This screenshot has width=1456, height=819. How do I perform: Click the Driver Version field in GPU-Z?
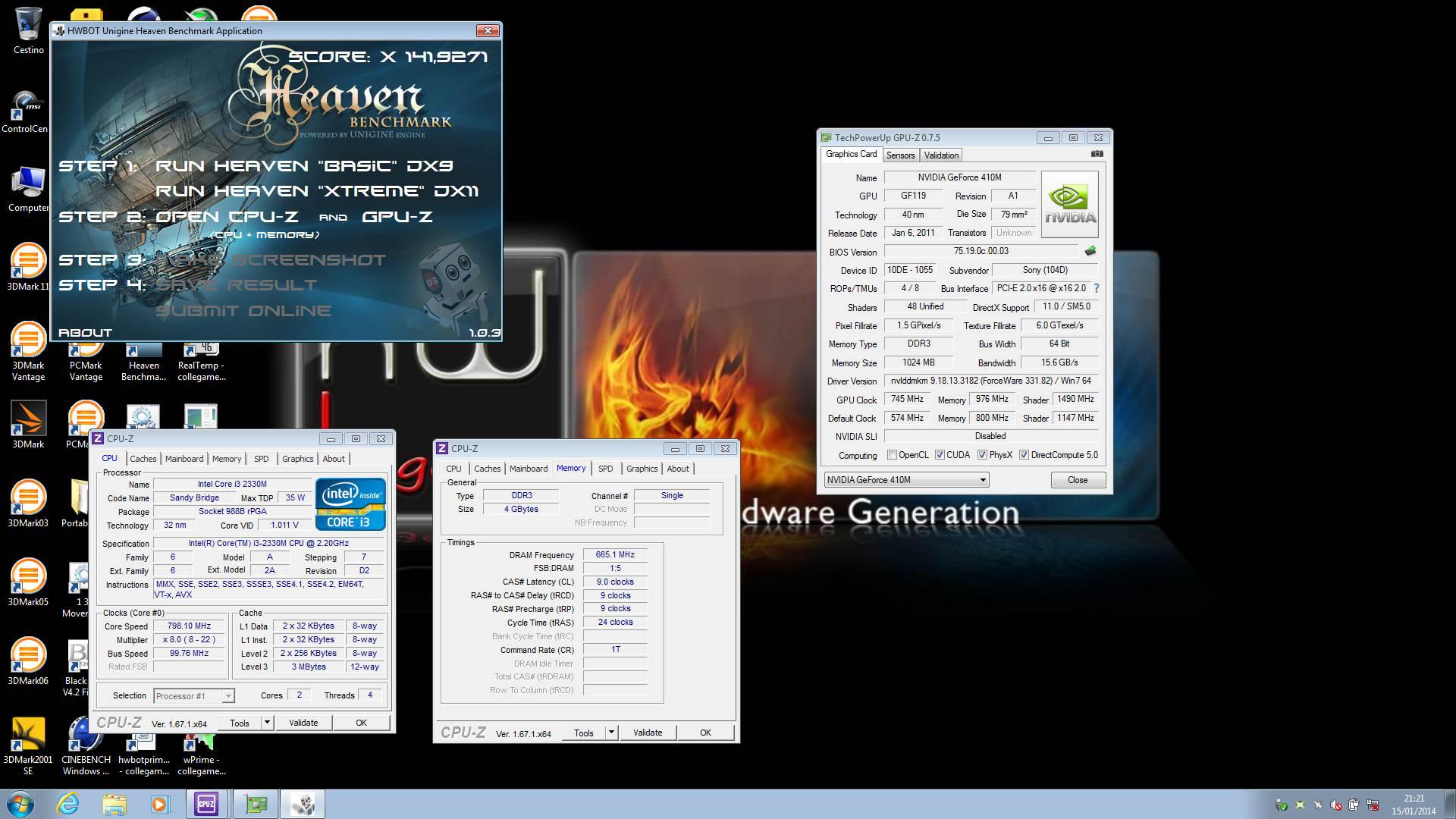[x=991, y=381]
